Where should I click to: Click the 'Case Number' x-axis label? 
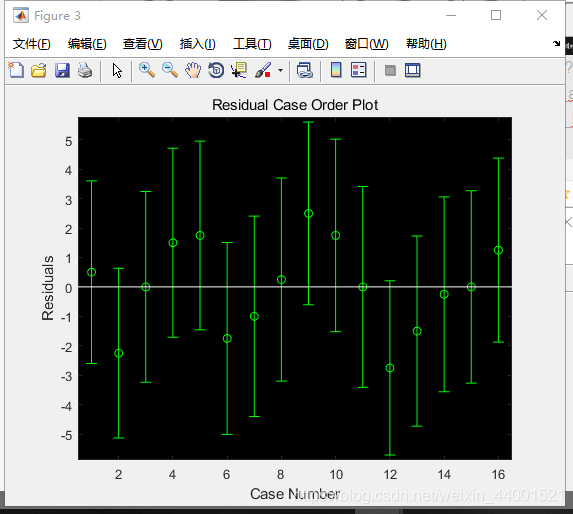pos(295,494)
